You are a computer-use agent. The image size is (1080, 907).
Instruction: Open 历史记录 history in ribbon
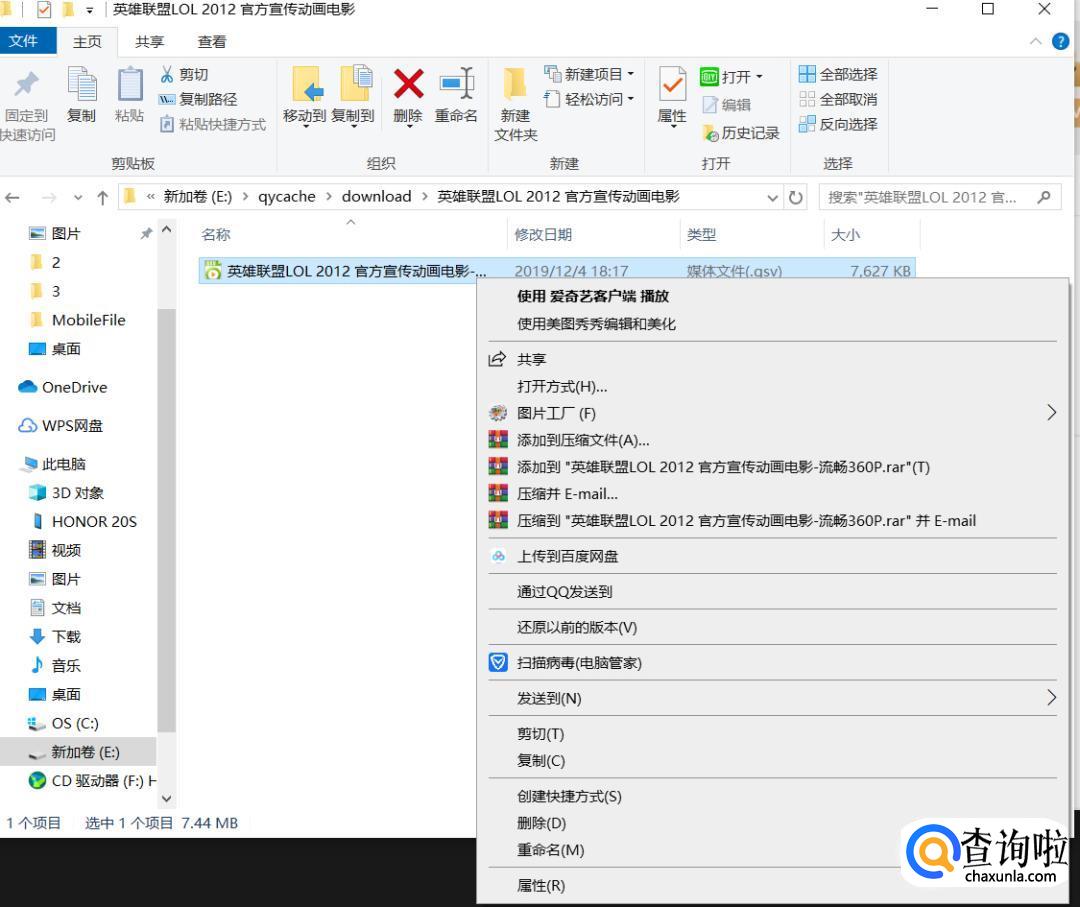740,133
